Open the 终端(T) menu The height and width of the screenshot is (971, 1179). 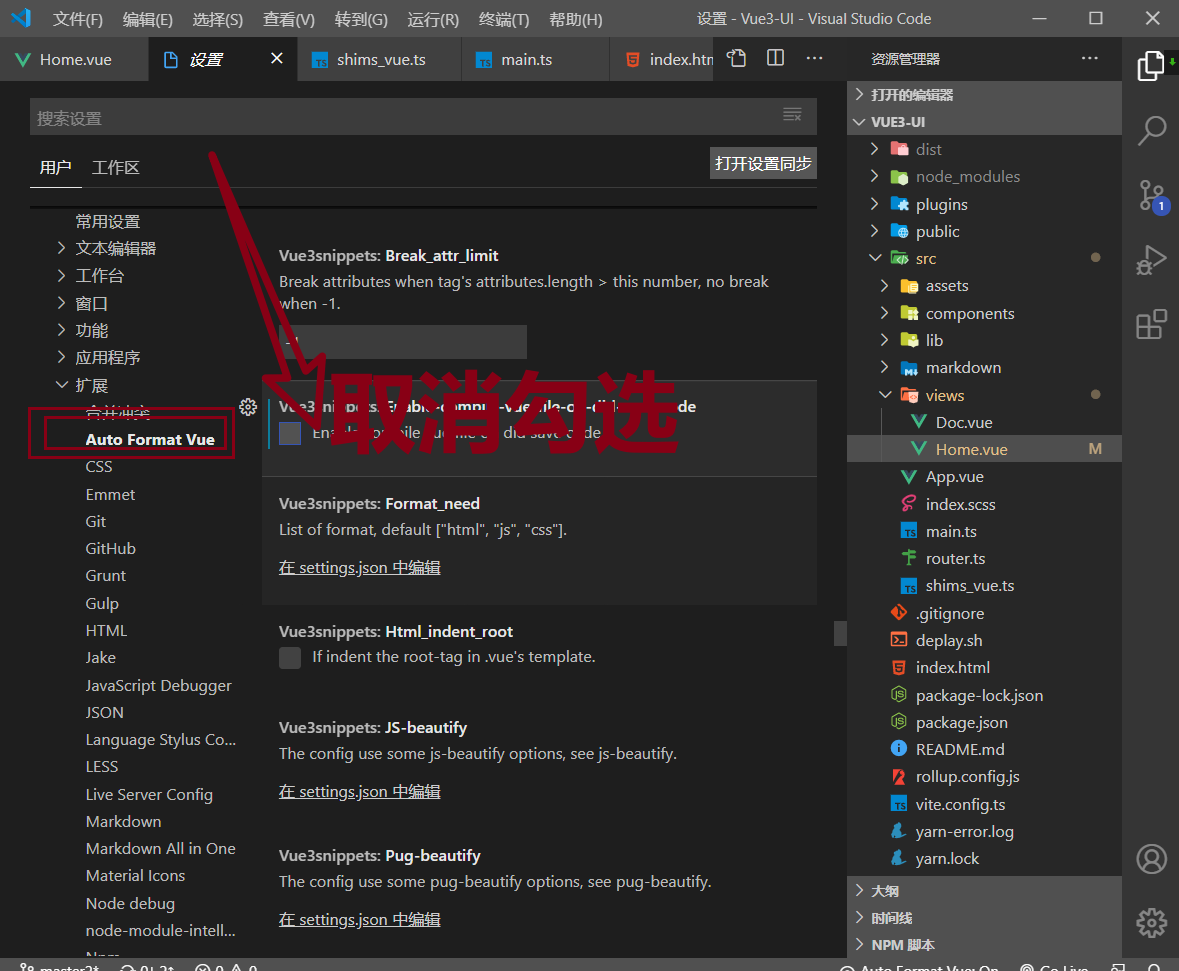tap(504, 19)
